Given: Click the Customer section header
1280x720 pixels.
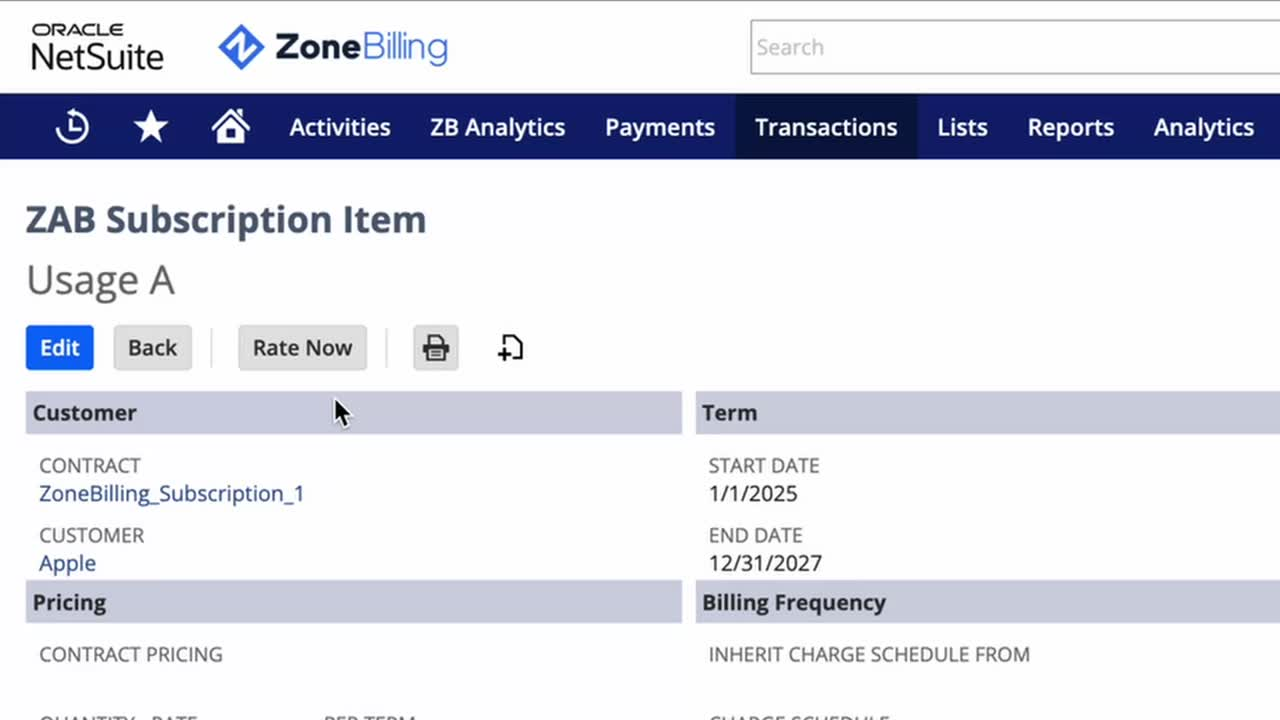Looking at the screenshot, I should tap(354, 413).
